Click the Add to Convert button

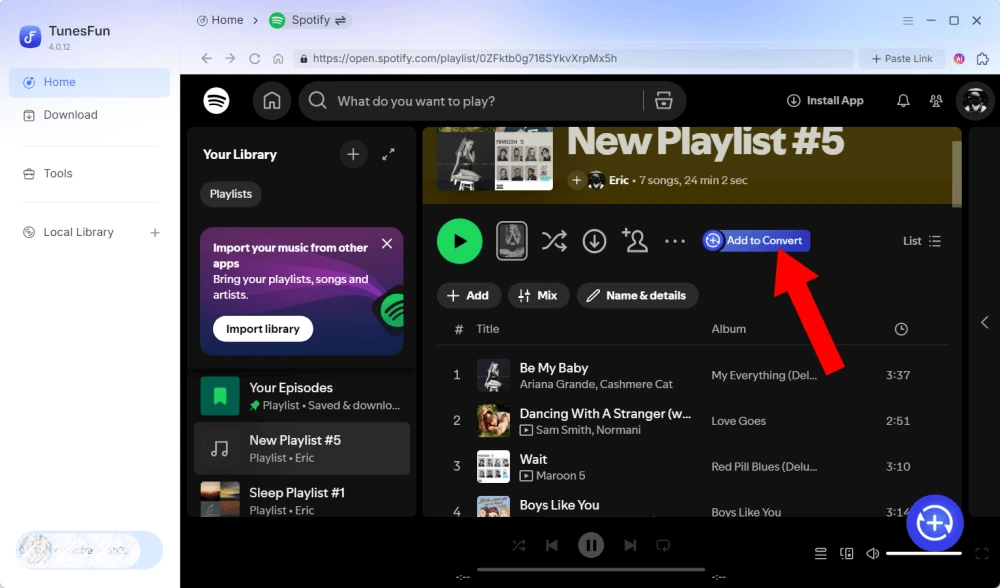(756, 240)
